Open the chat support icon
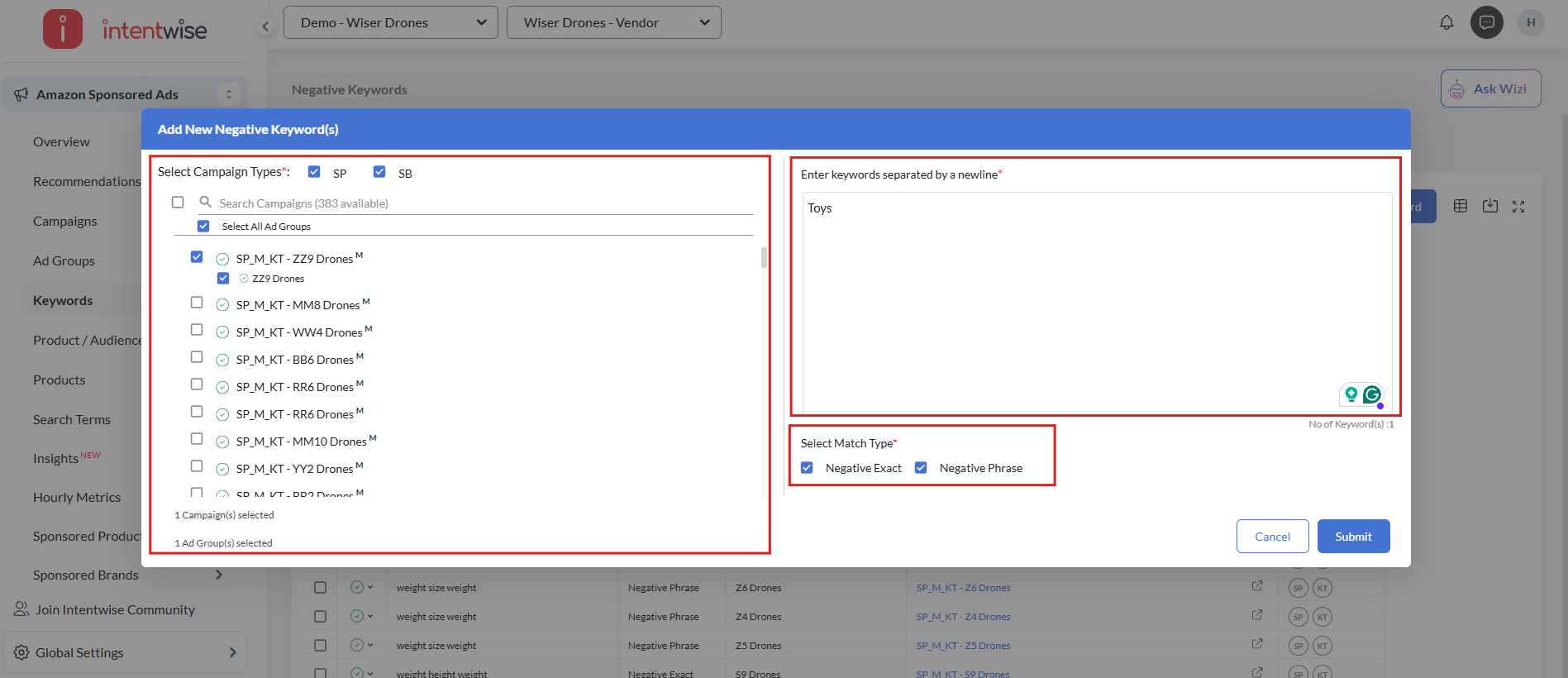Image resolution: width=1568 pixels, height=678 pixels. [x=1486, y=22]
